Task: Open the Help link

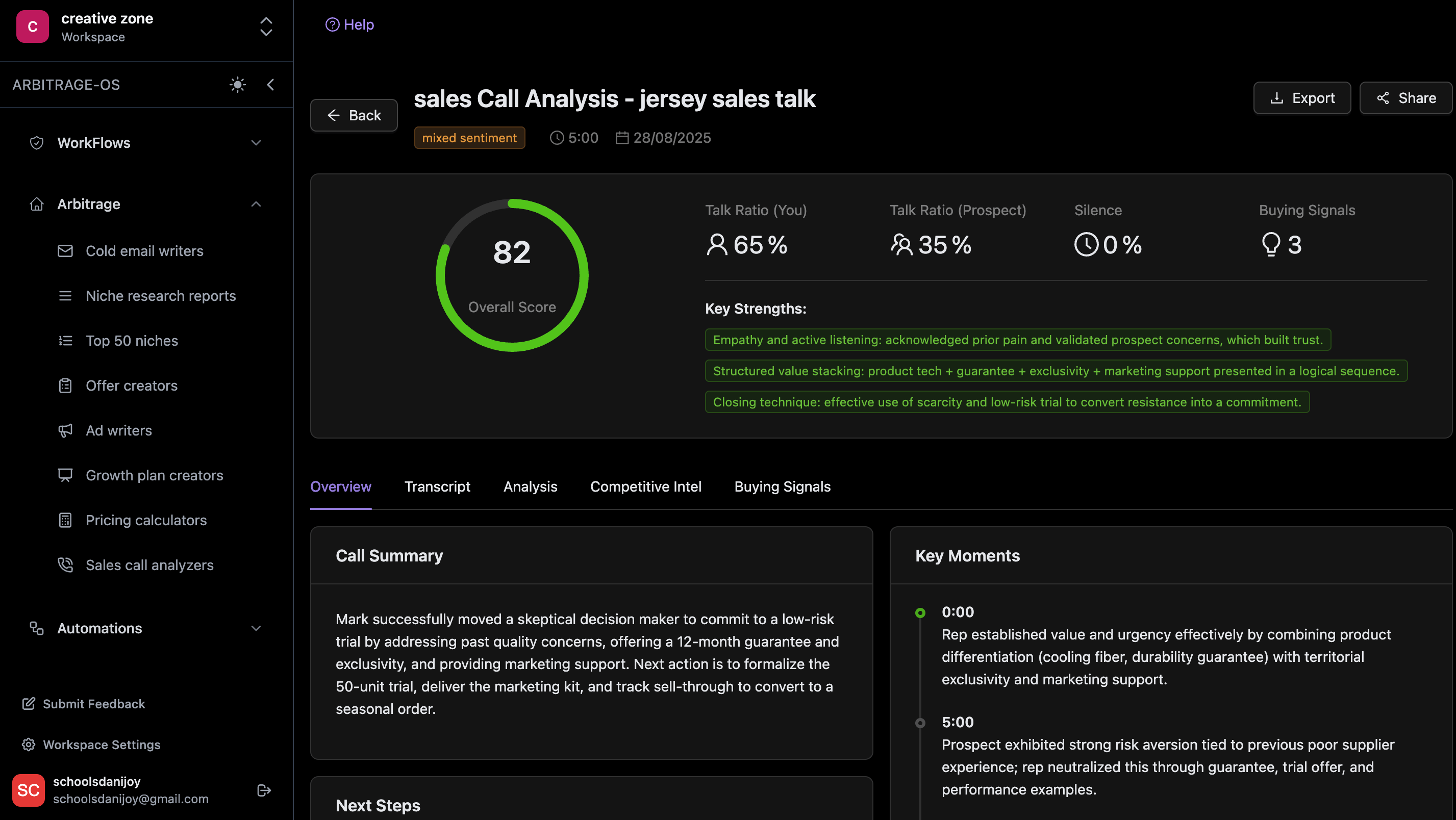Action: tap(349, 24)
